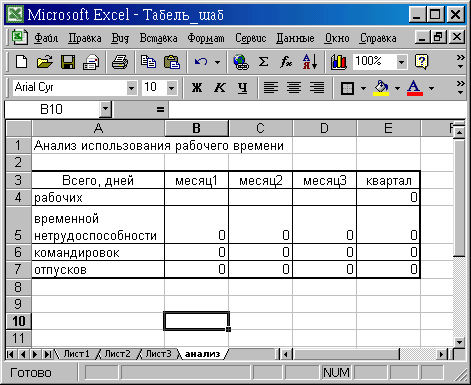
Task: Click the New workbook icon
Action: pos(22,62)
